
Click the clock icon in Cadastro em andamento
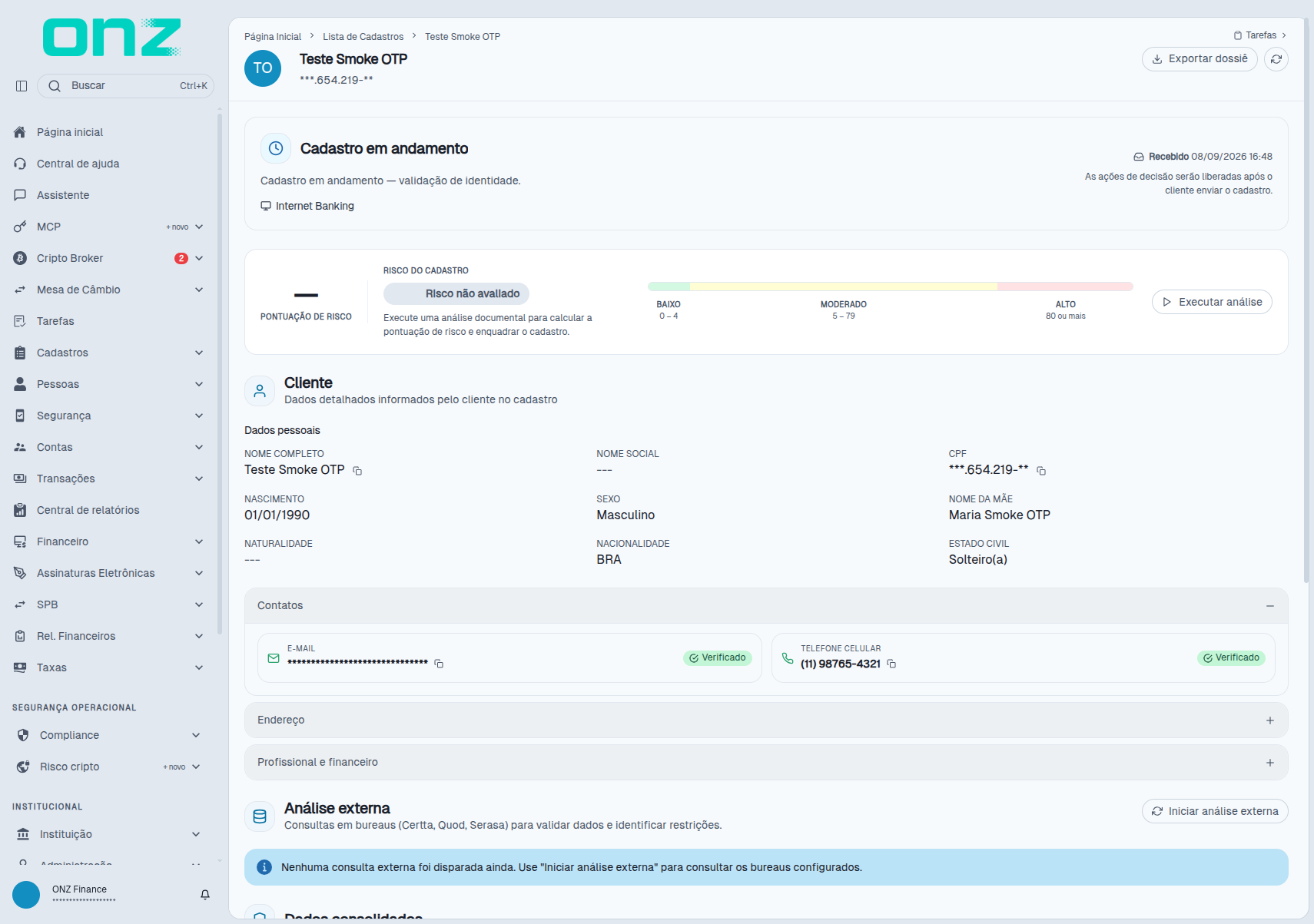[x=276, y=148]
